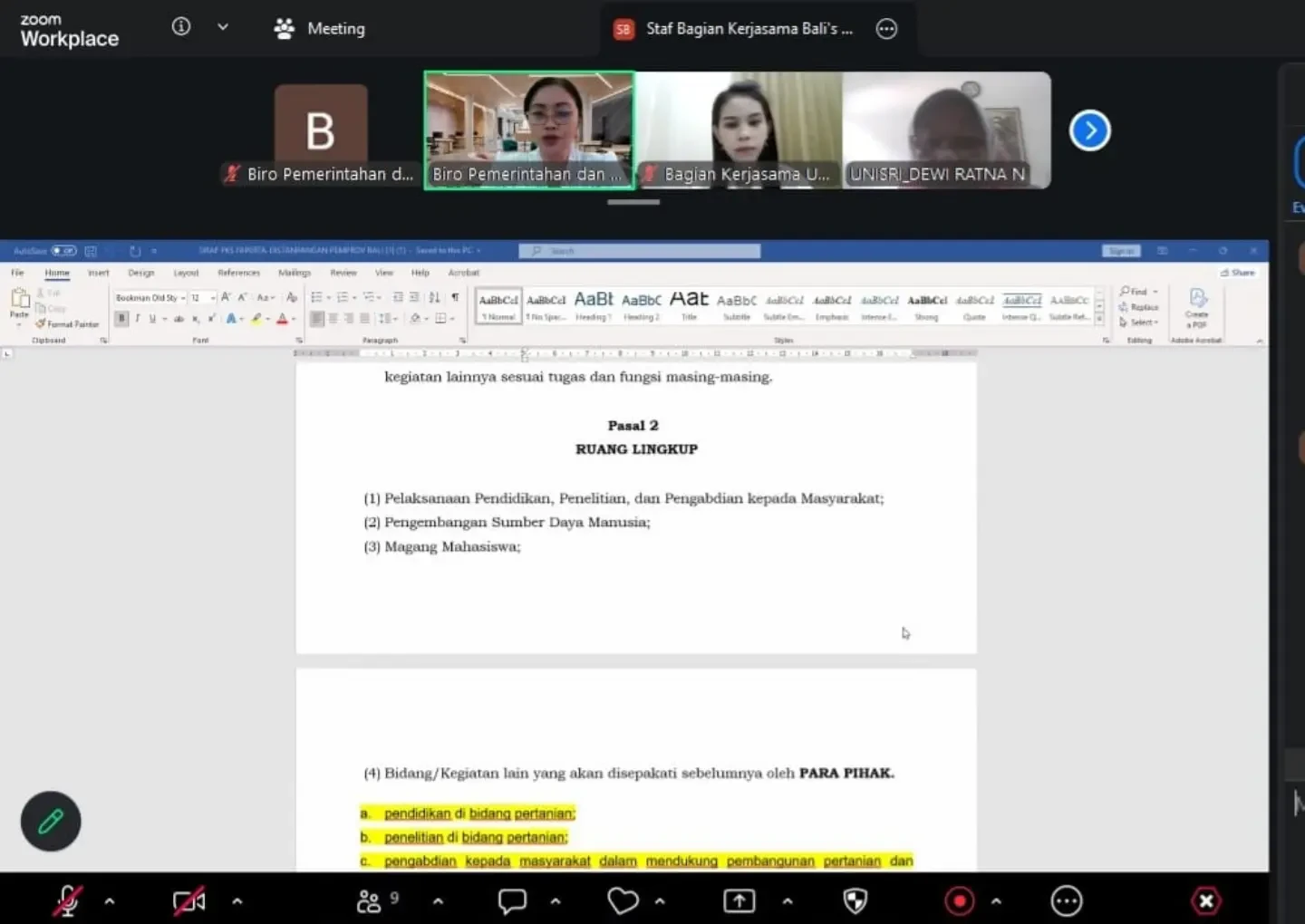
Task: Select UNISRI_DEWI RATNA N video thumbnail
Action: tap(946, 130)
